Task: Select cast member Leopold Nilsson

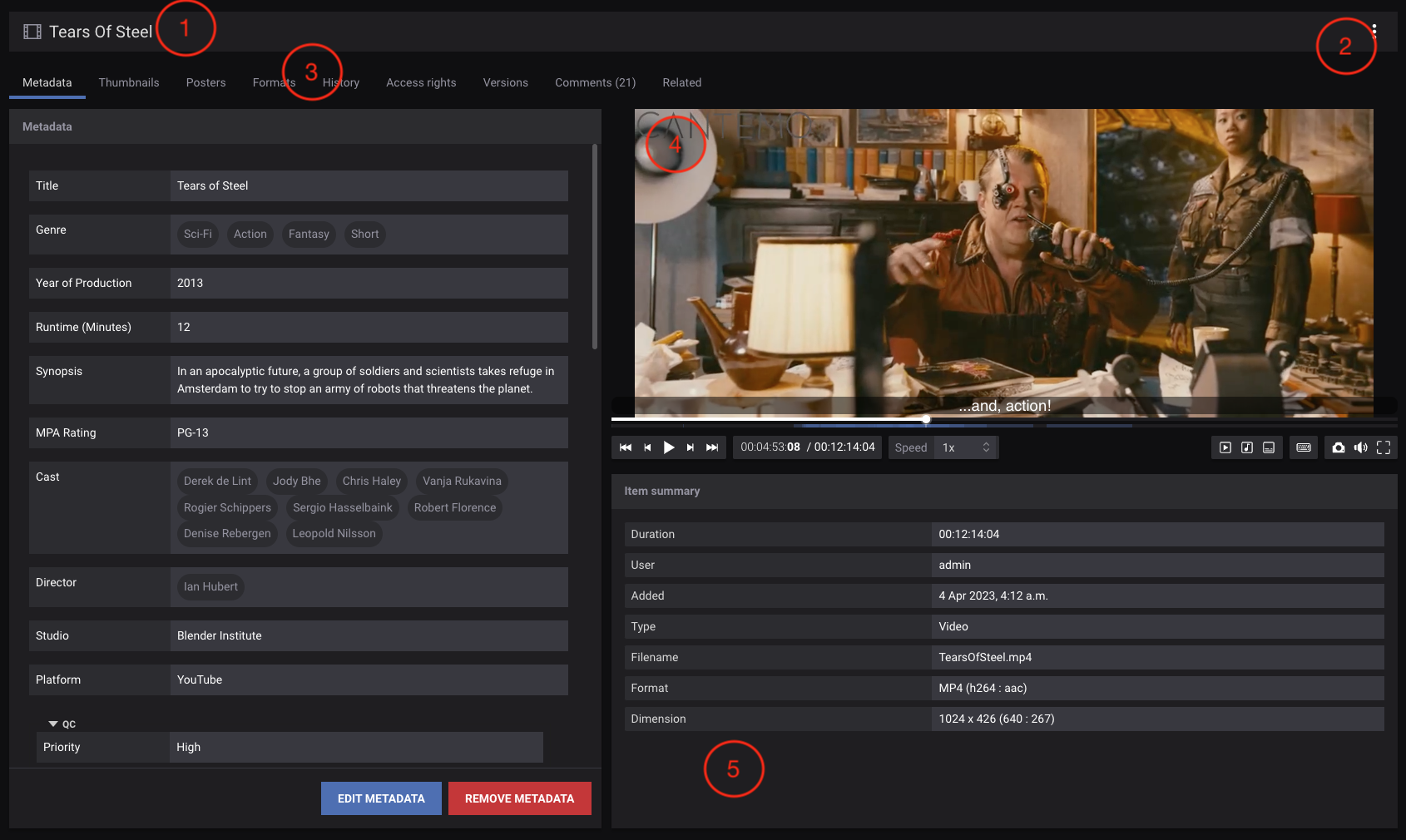Action: 334,534
